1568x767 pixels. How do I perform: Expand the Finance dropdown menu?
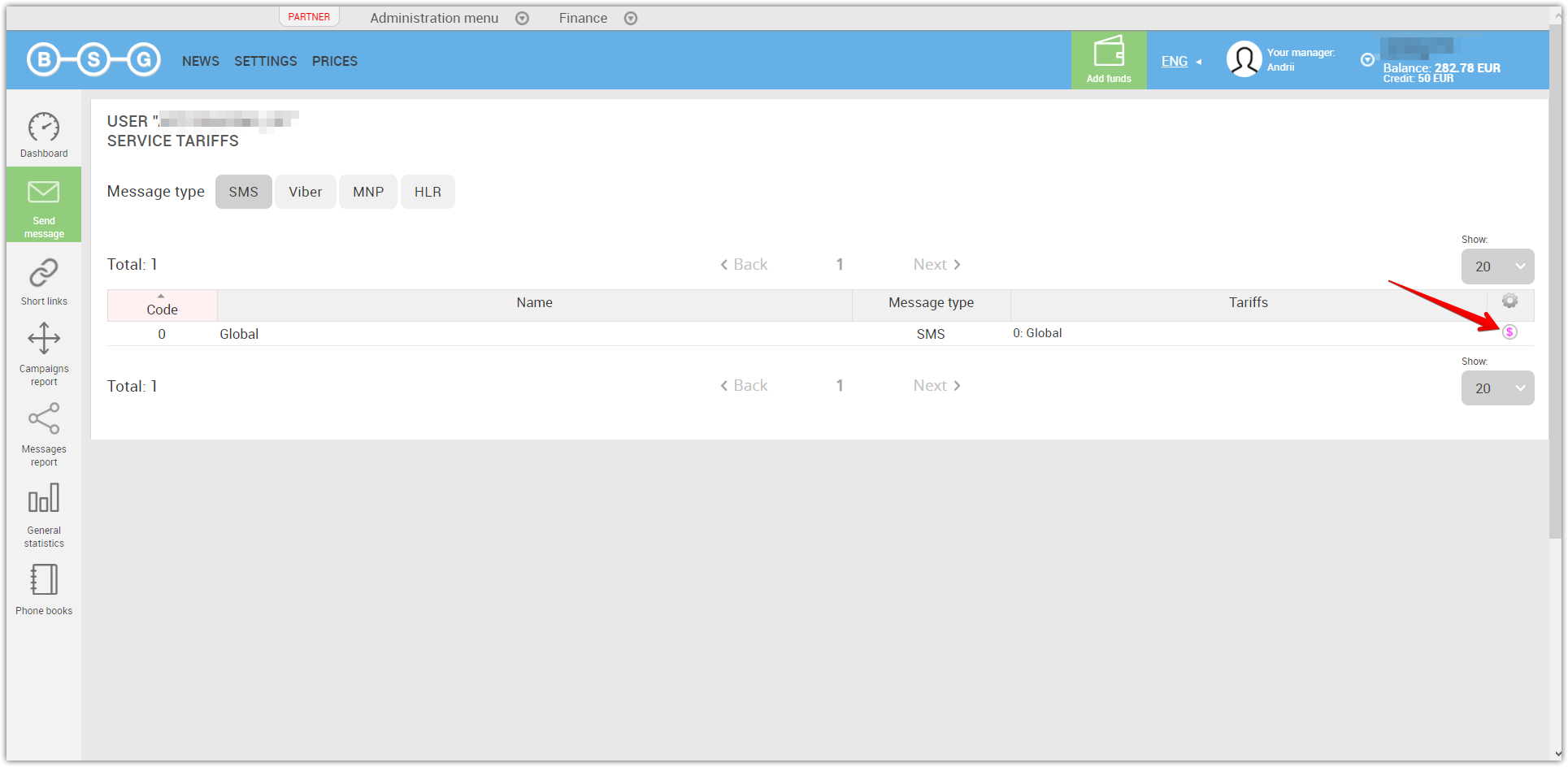[x=597, y=18]
